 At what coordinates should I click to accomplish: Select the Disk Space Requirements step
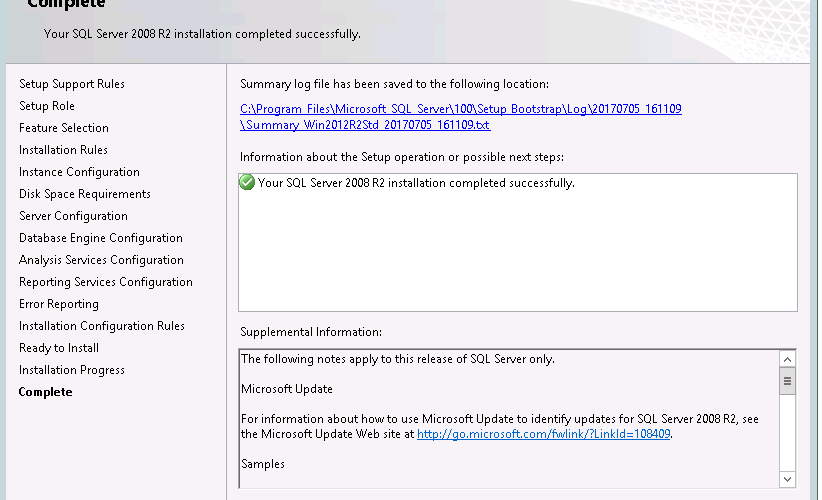85,194
